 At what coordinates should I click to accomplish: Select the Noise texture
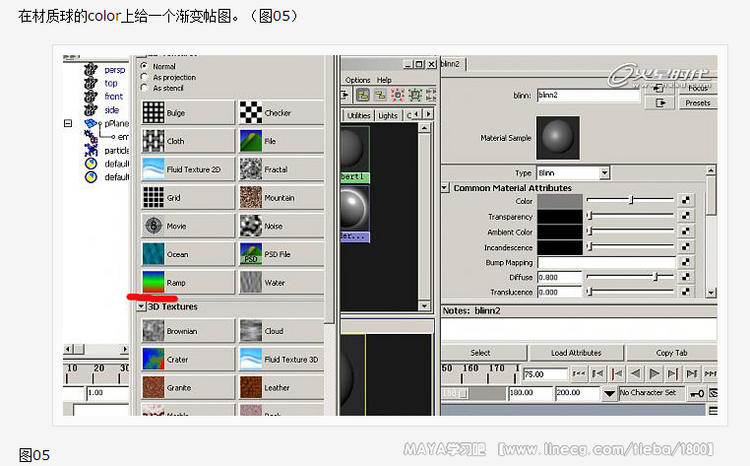point(281,226)
